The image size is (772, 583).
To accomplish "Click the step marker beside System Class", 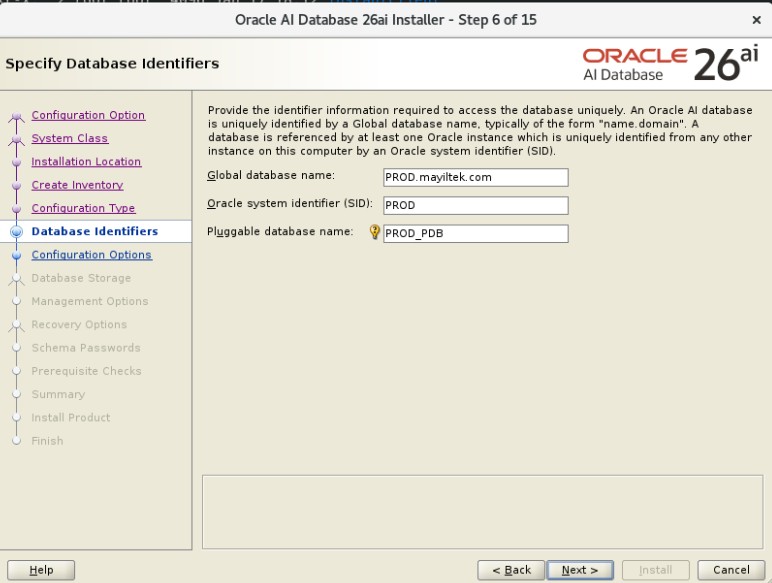I will point(16,140).
